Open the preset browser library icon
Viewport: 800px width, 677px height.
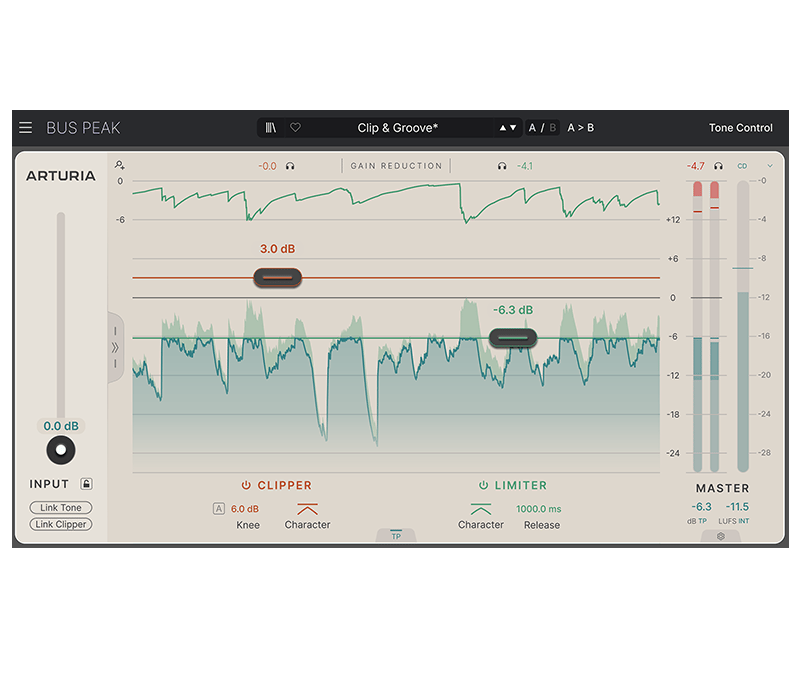pyautogui.click(x=270, y=128)
